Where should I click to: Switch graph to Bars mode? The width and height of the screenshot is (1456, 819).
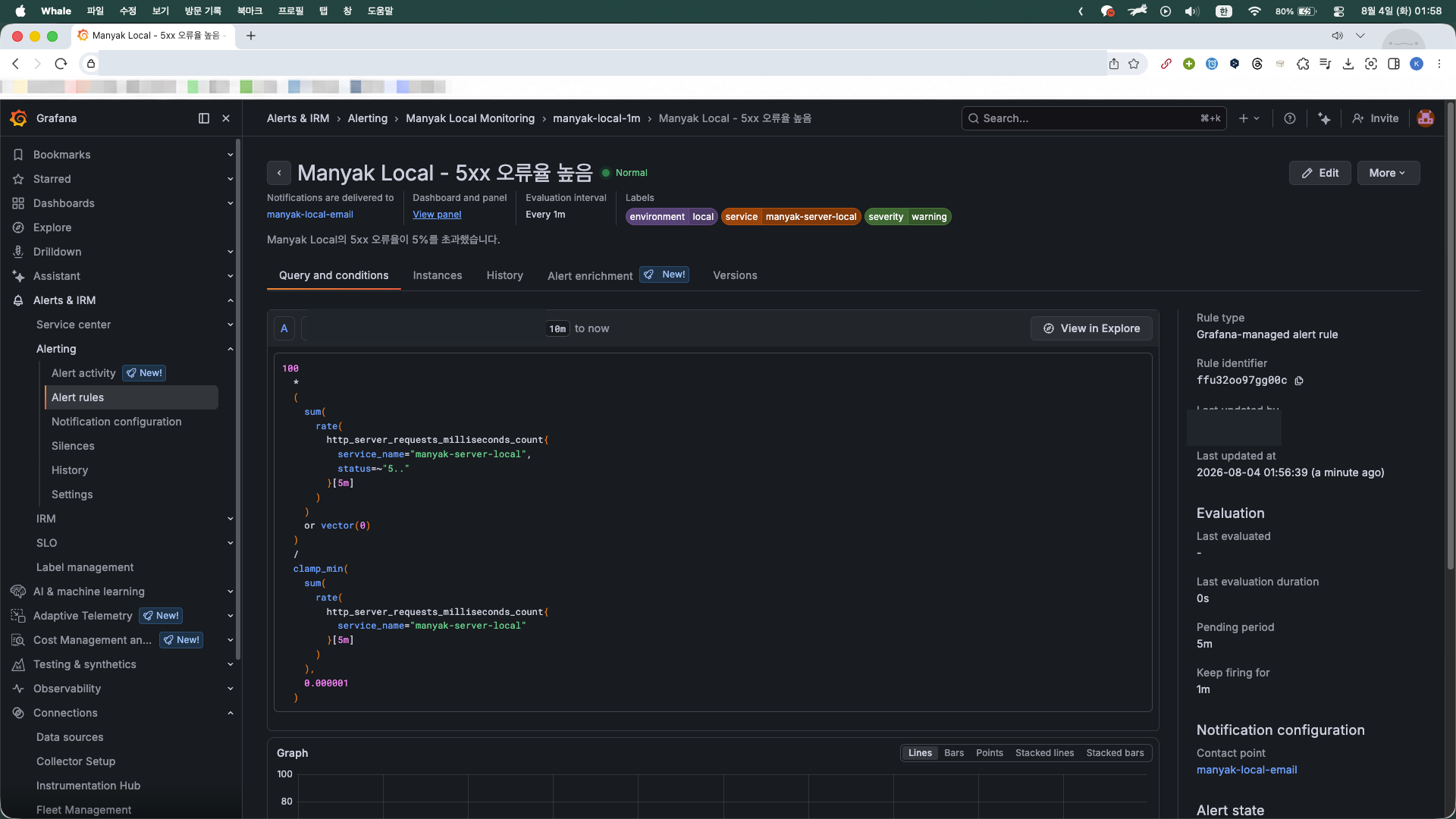coord(954,753)
